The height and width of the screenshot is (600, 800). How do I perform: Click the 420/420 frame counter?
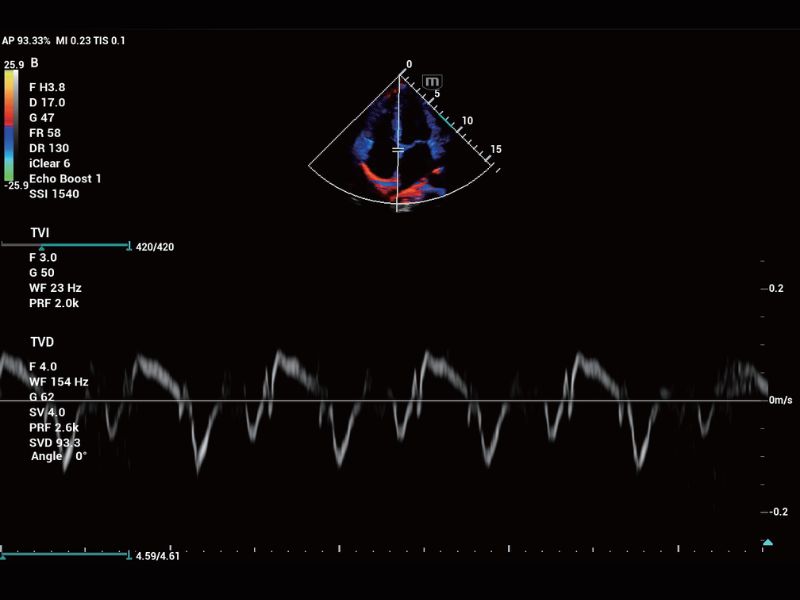coord(155,246)
